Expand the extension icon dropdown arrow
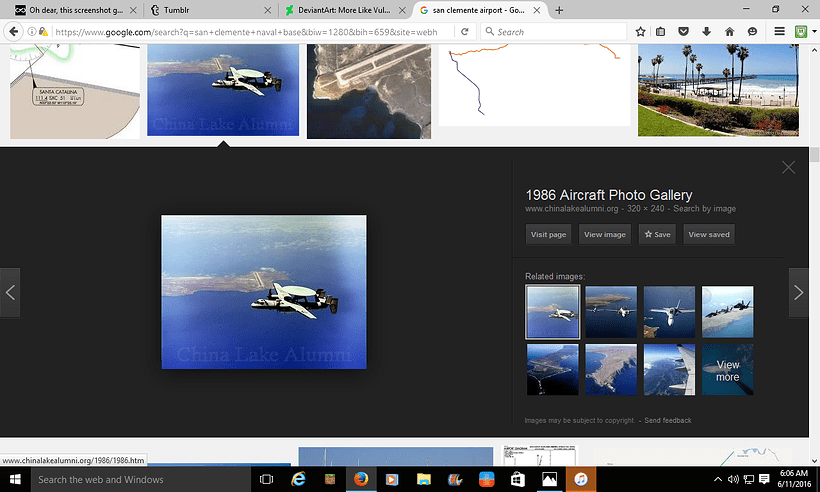Image resolution: width=820 pixels, height=492 pixels. (x=814, y=32)
